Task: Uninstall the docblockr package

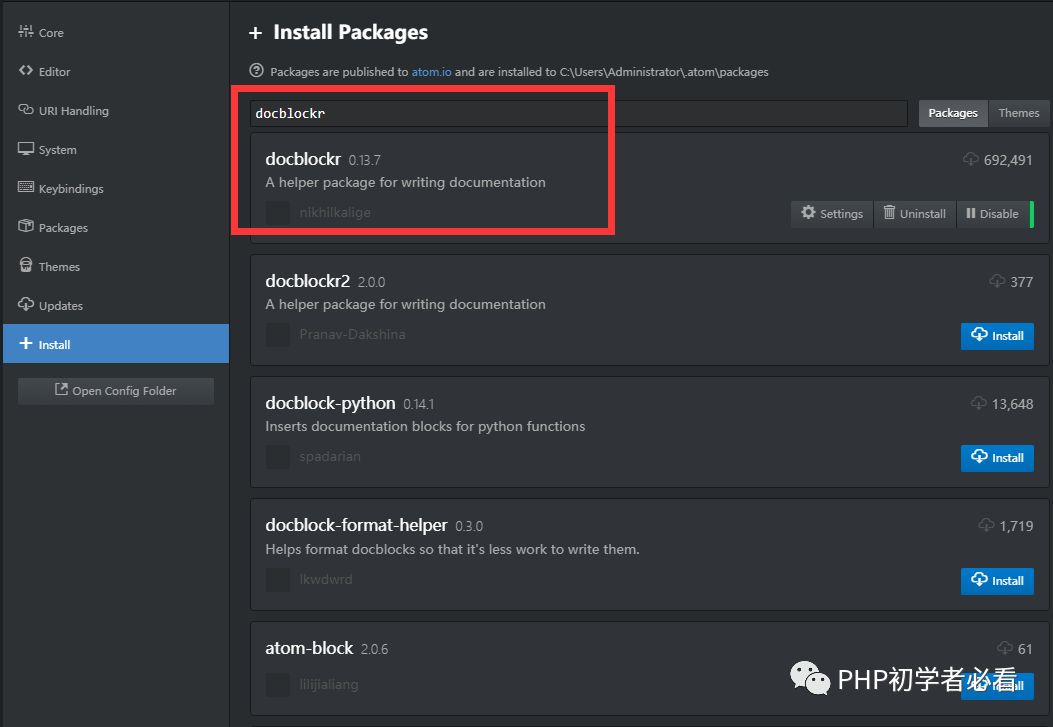Action: (x=914, y=213)
